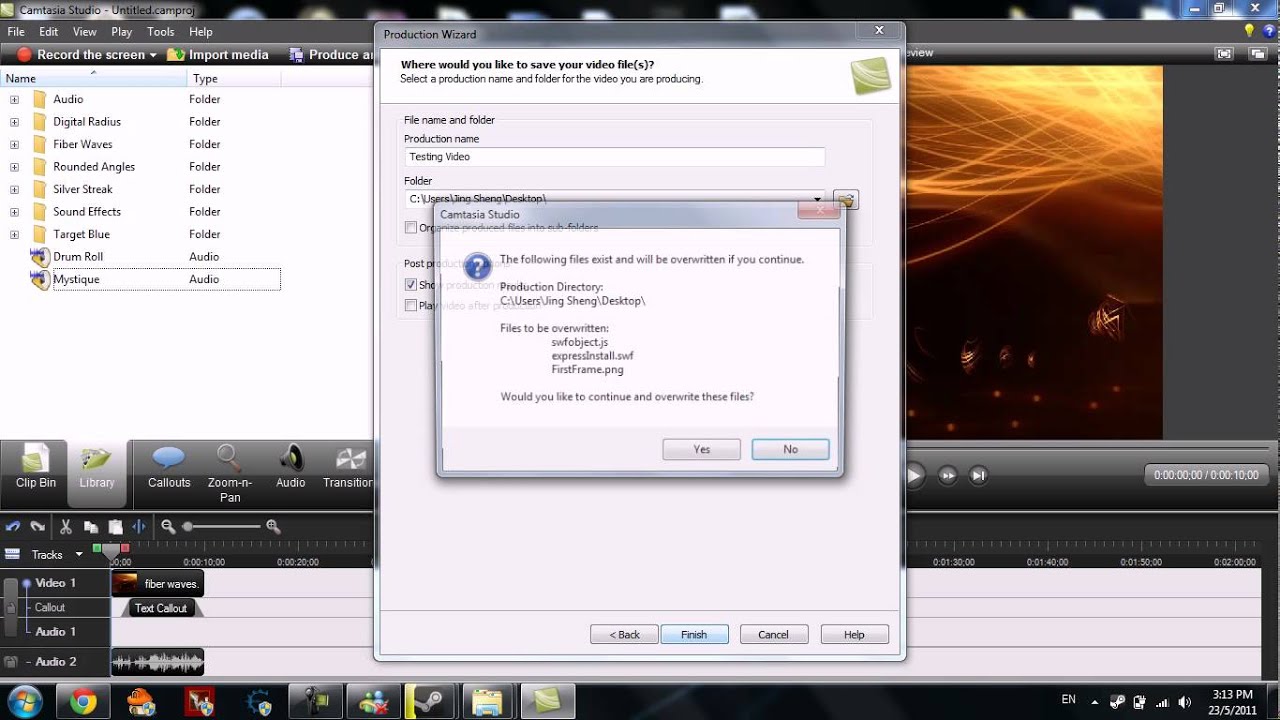Click the Split icon in timeline toolbar
This screenshot has width=1280, height=720.
coord(139,526)
